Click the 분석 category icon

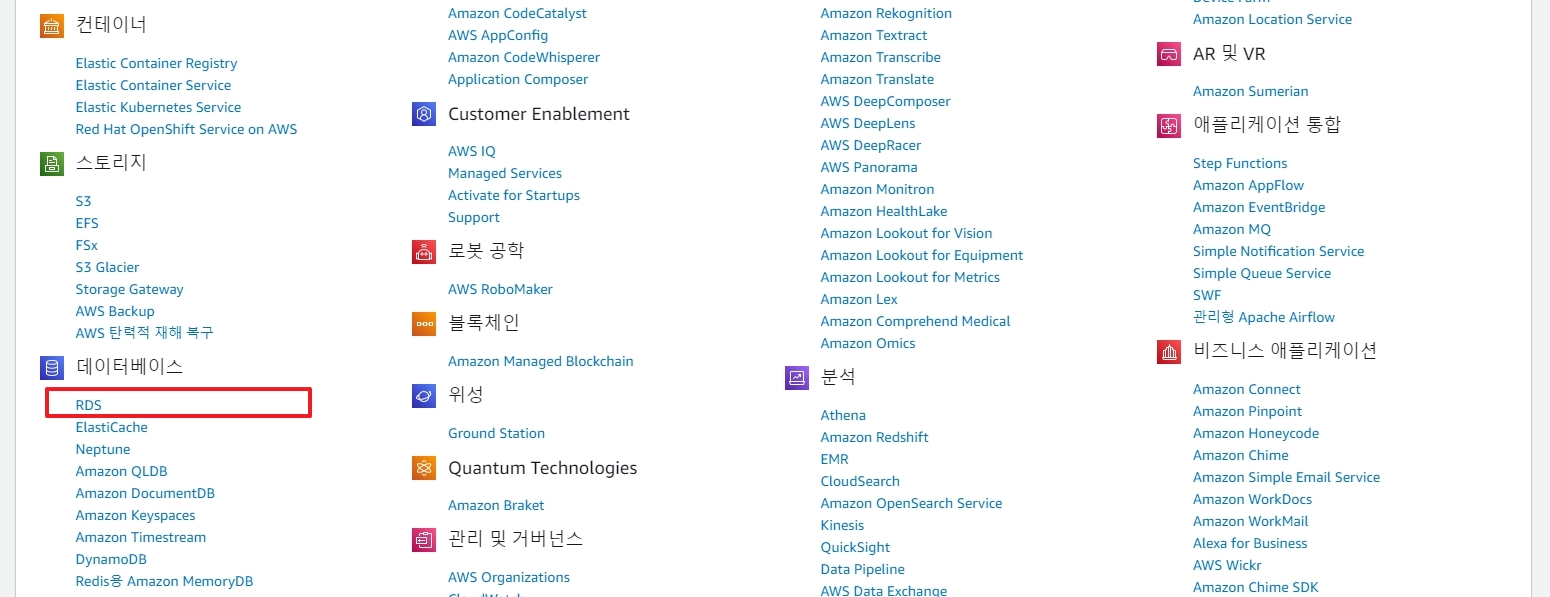(x=797, y=378)
